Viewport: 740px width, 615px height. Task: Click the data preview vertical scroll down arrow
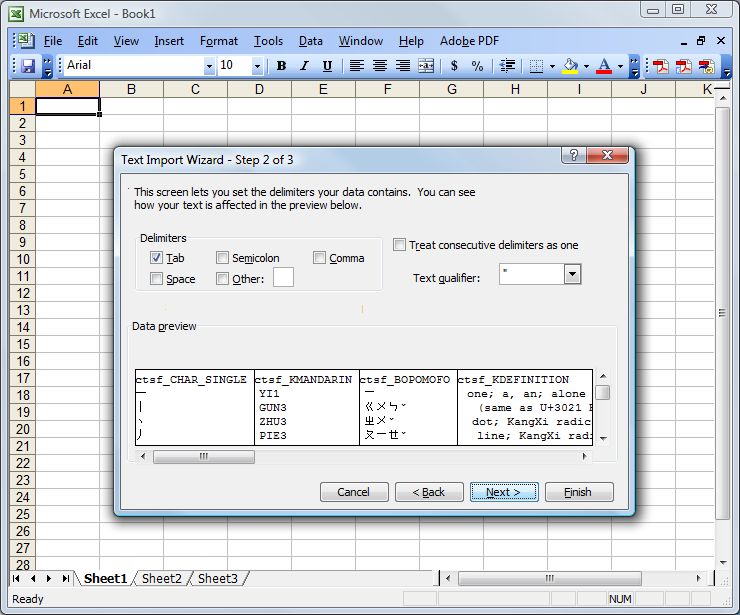coord(603,438)
